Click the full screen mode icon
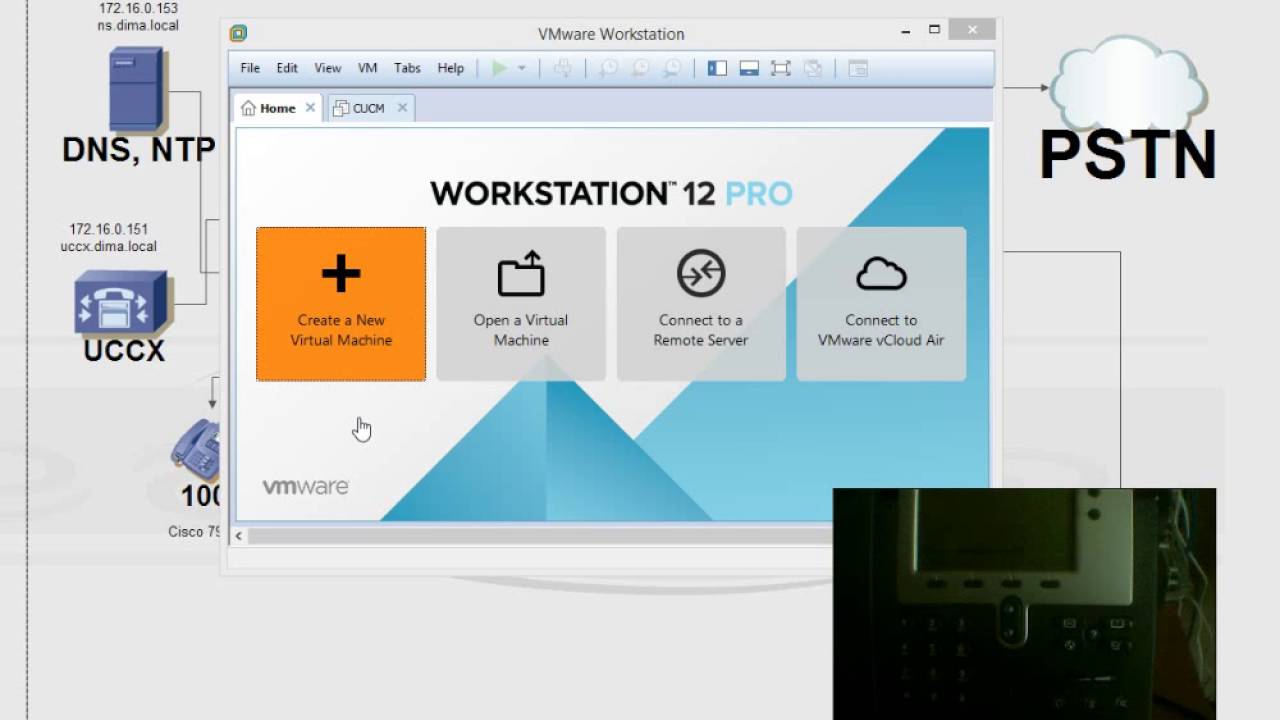The image size is (1280, 720). [781, 68]
